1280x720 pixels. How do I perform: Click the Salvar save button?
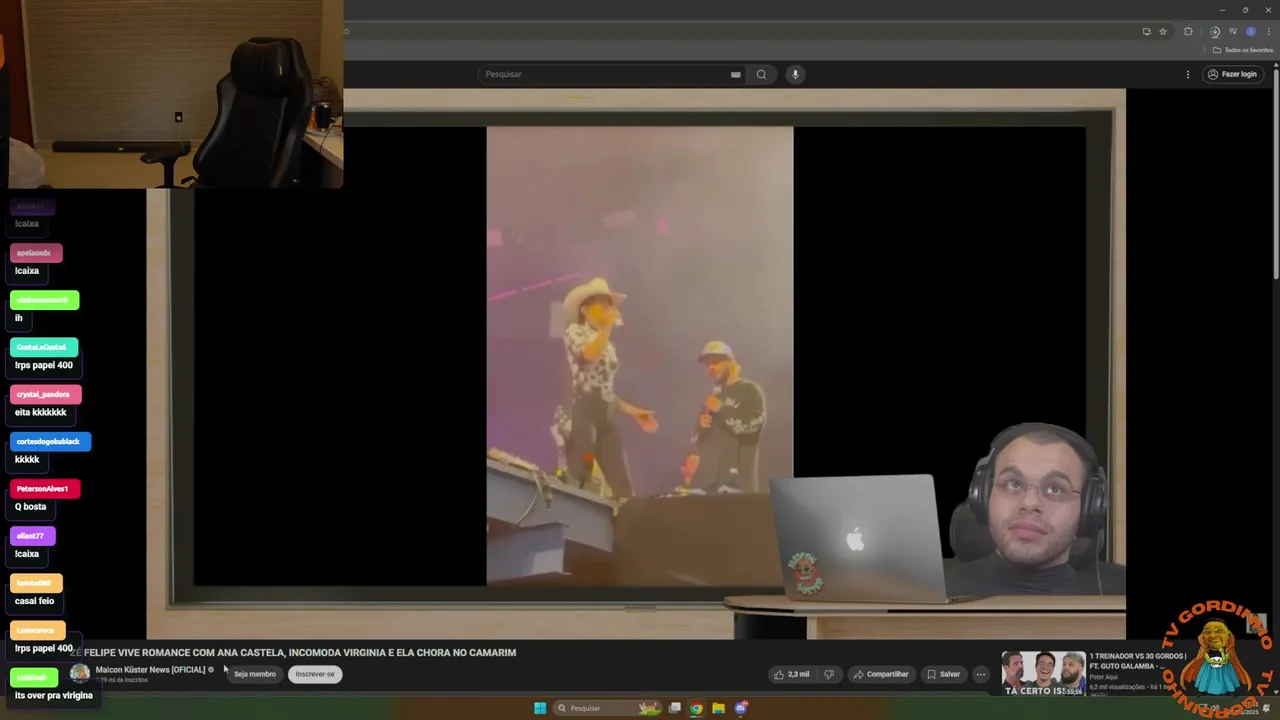click(x=943, y=674)
